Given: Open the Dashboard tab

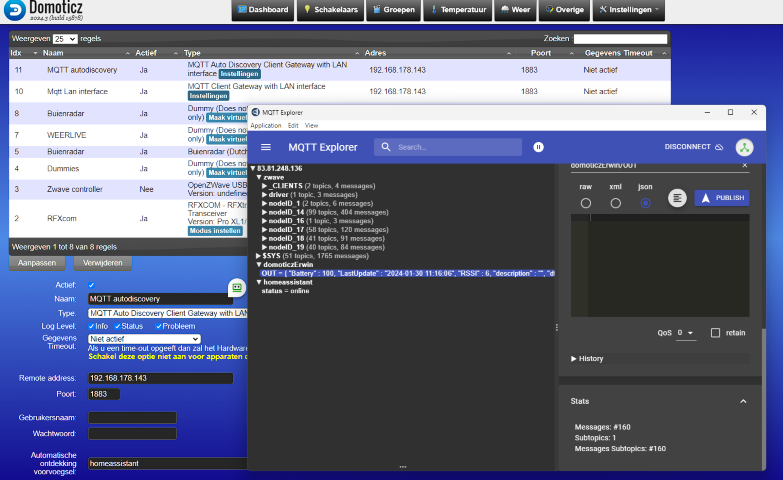Looking at the screenshot, I should [263, 10].
